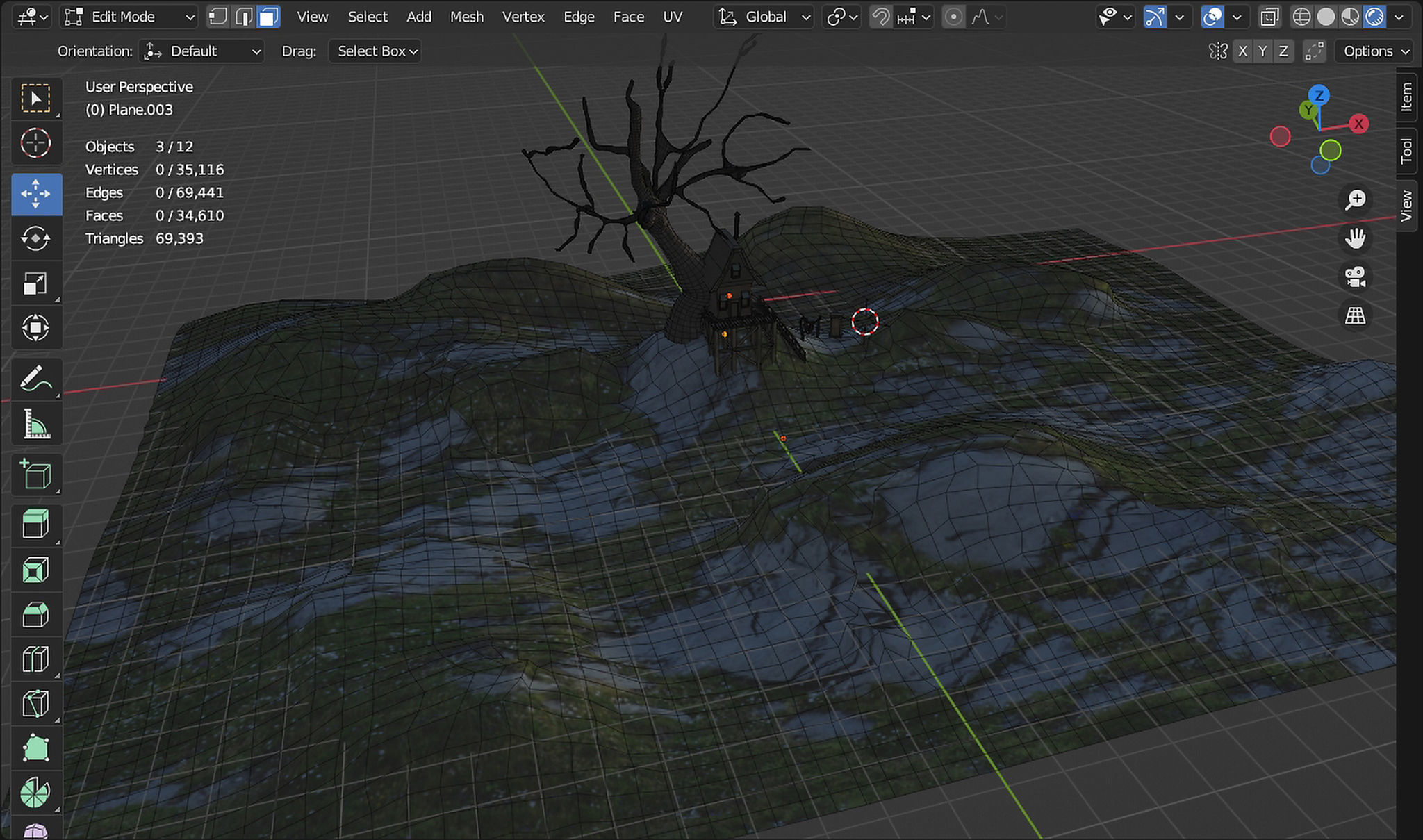Viewport: 1423px width, 840px height.
Task: Select the Extrude Region tool
Action: [35, 525]
